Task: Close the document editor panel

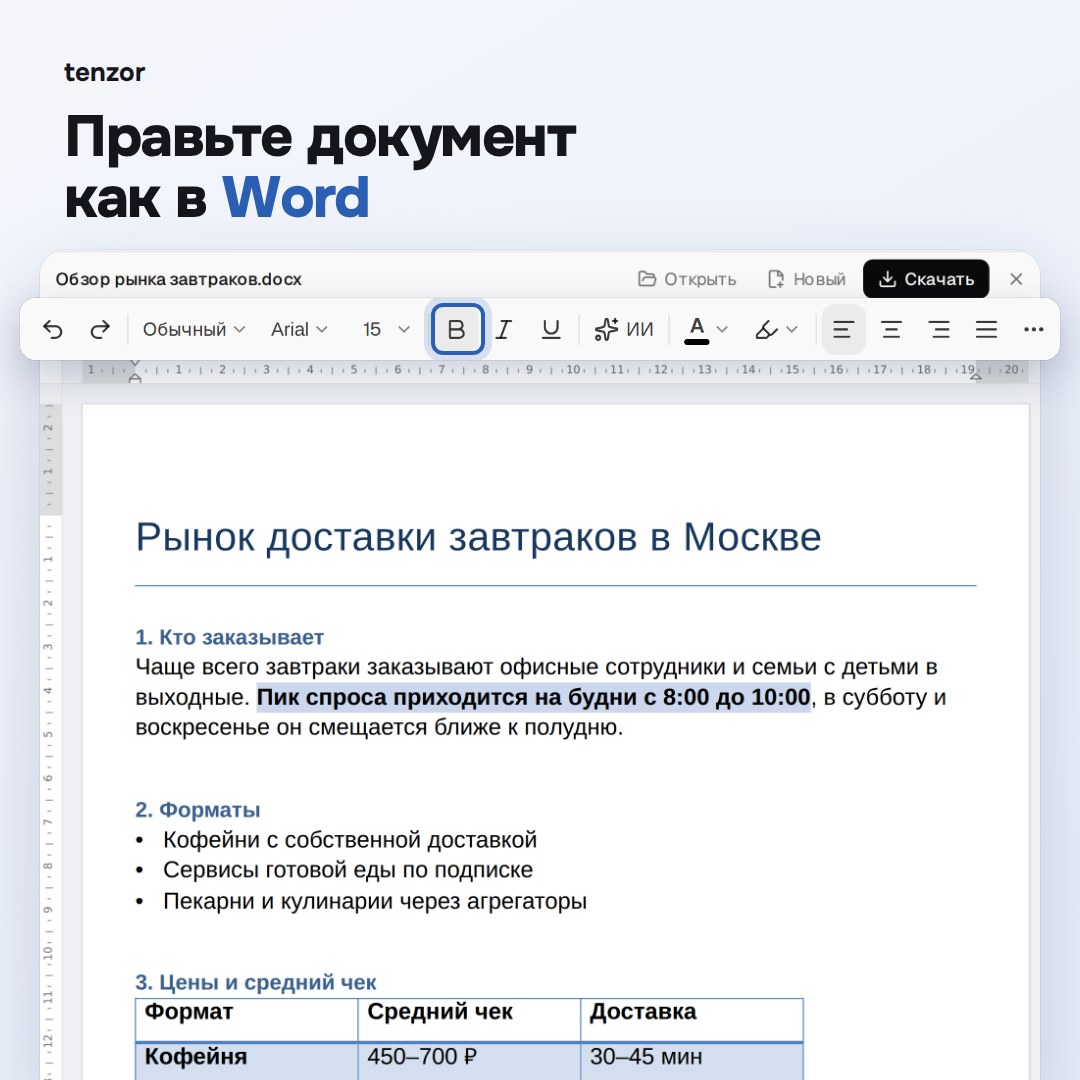Action: pos(1016,279)
